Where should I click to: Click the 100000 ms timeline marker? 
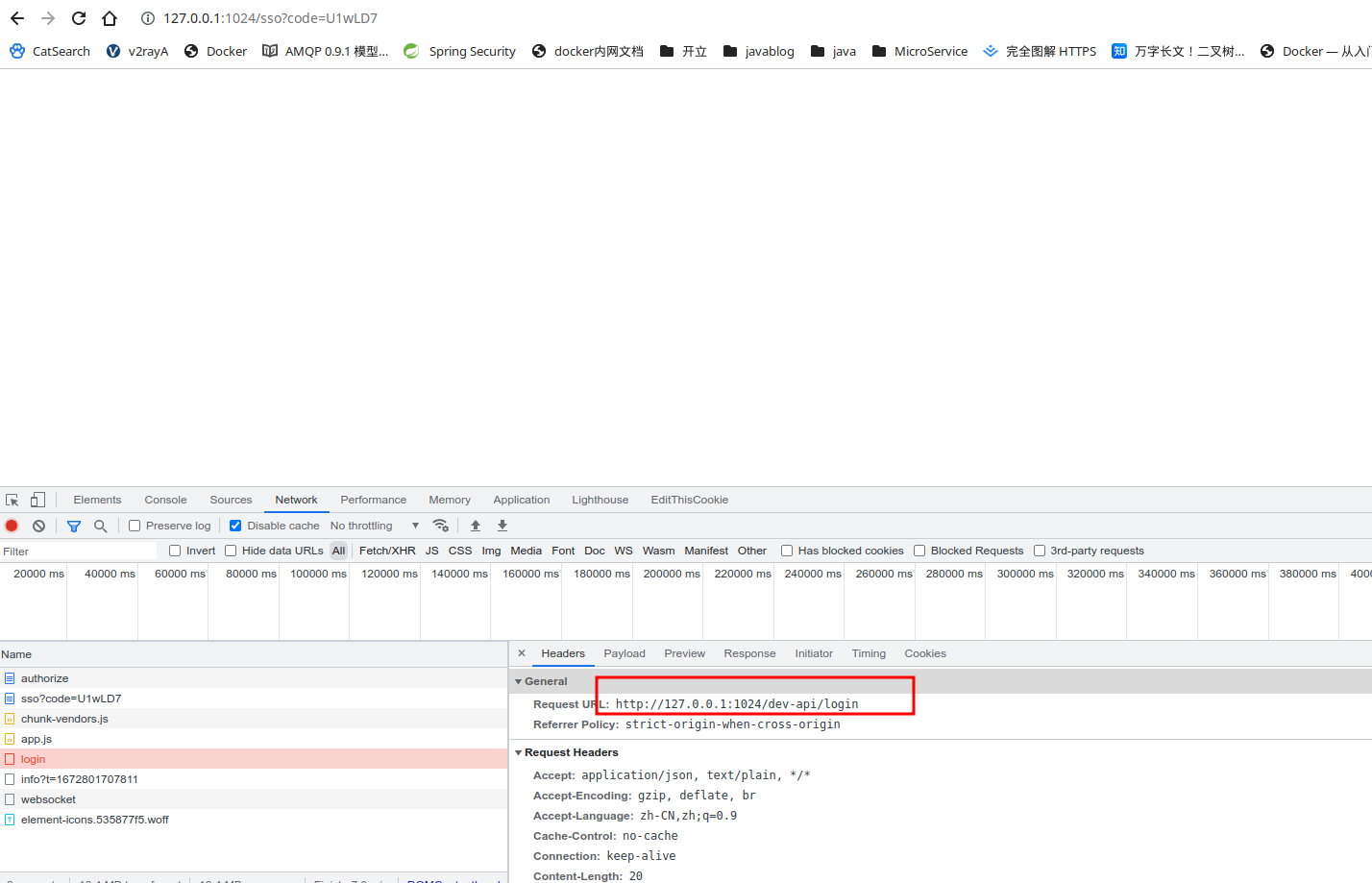[x=319, y=574]
